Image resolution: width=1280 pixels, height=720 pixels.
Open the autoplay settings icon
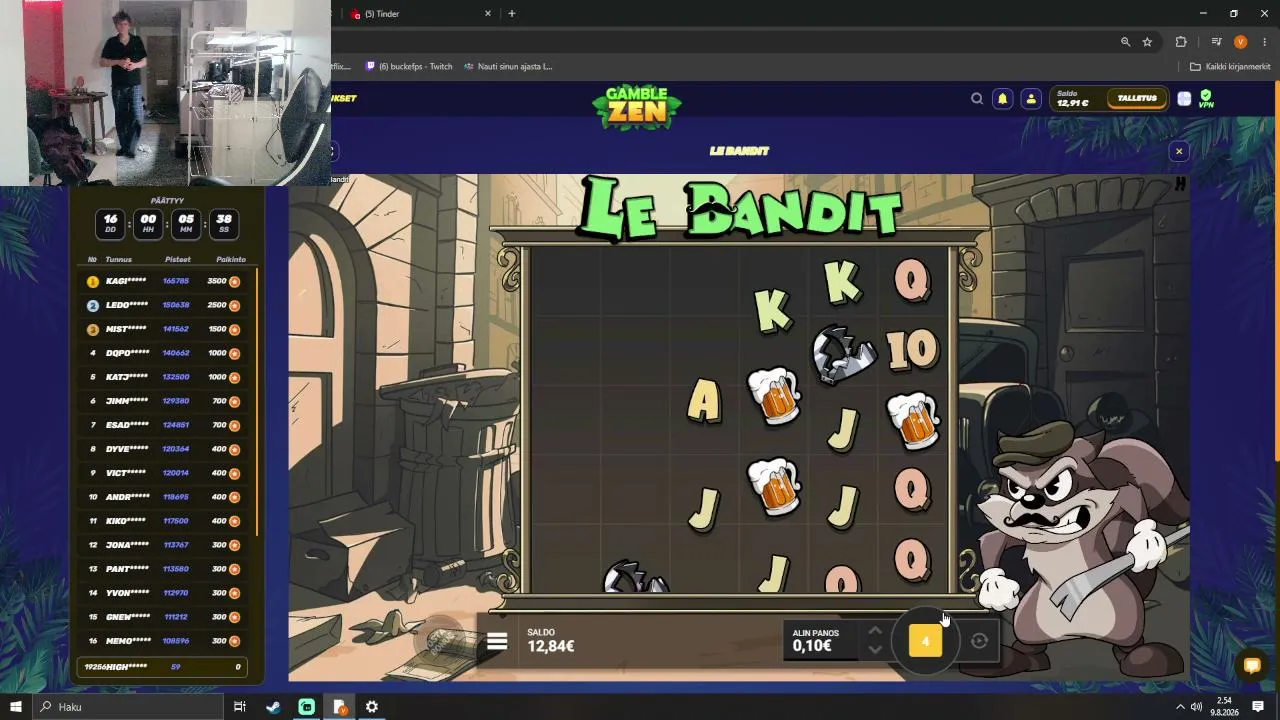(979, 642)
